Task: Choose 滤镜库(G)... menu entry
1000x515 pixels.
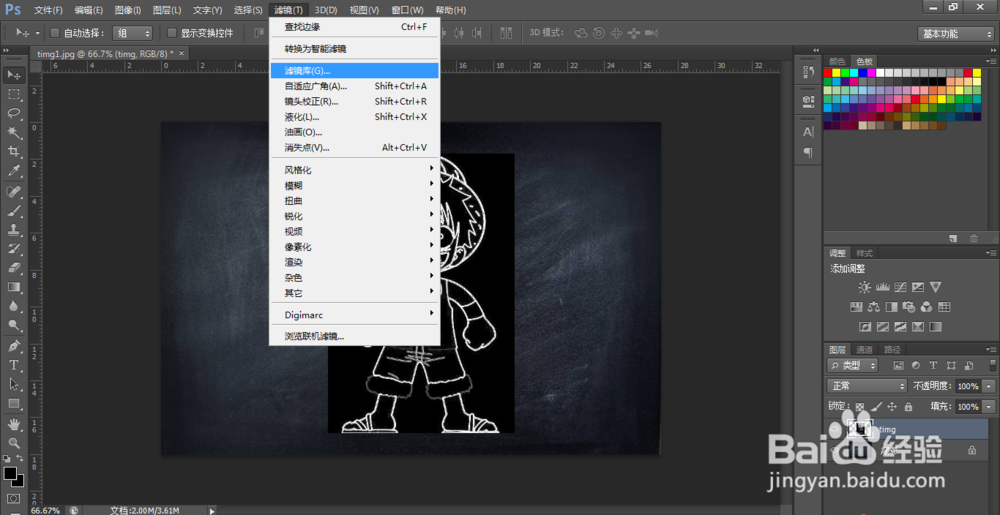Action: [355, 70]
